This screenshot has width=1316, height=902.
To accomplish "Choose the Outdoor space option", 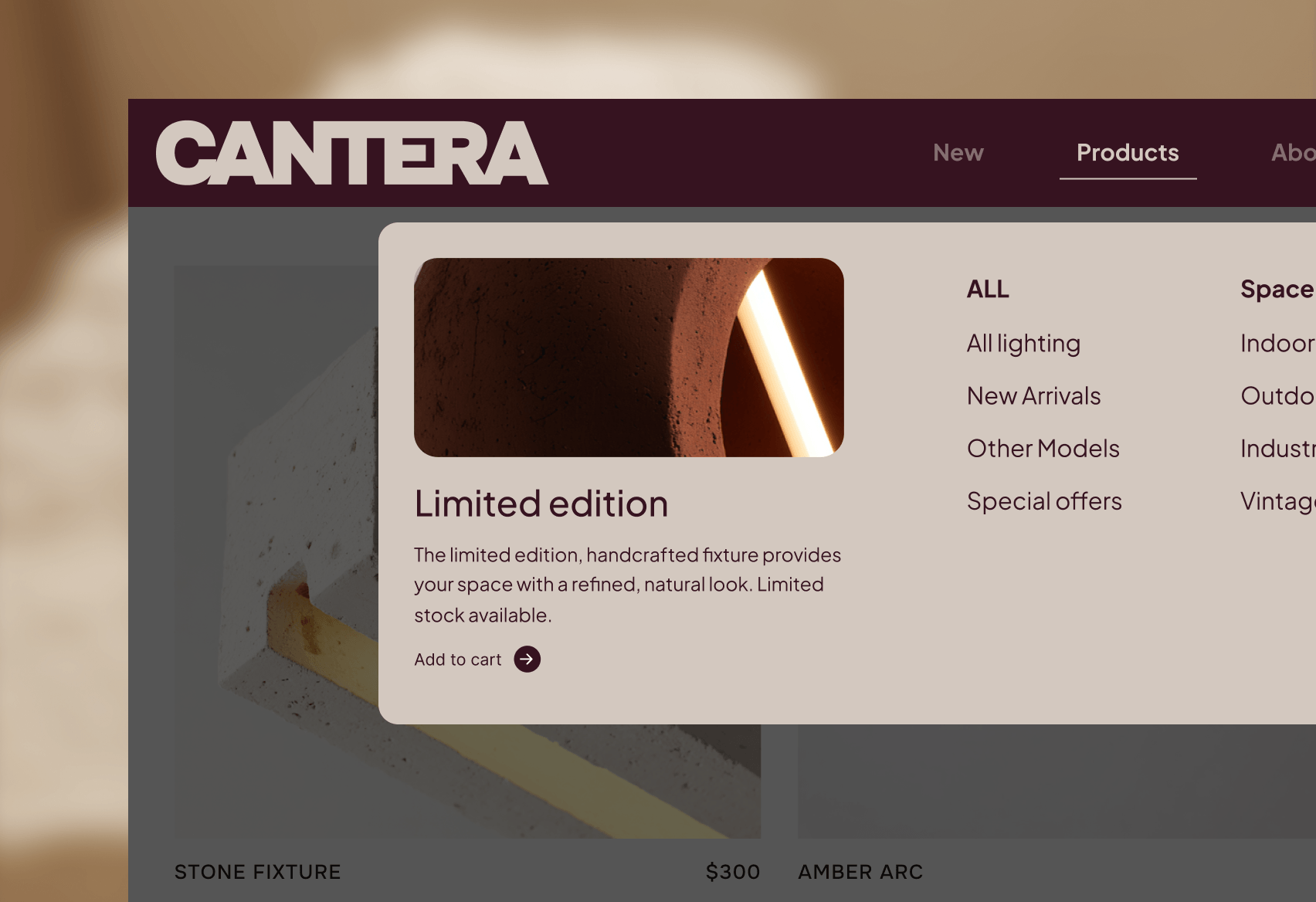I will 1278,396.
